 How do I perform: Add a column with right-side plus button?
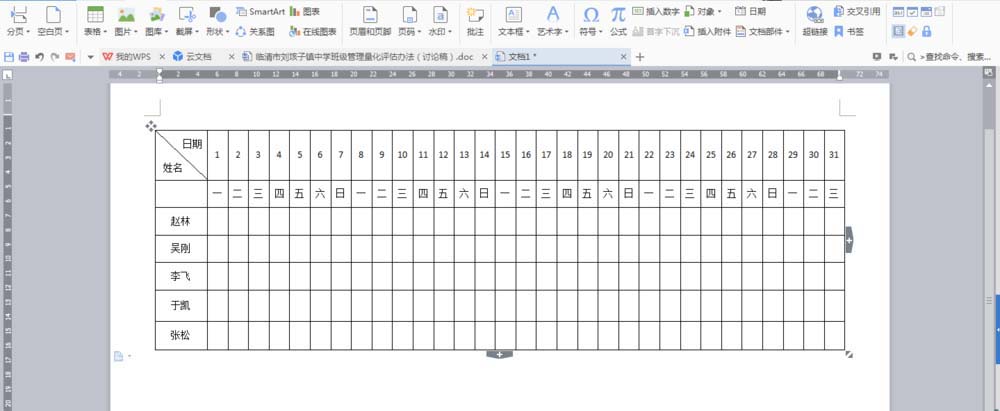849,239
